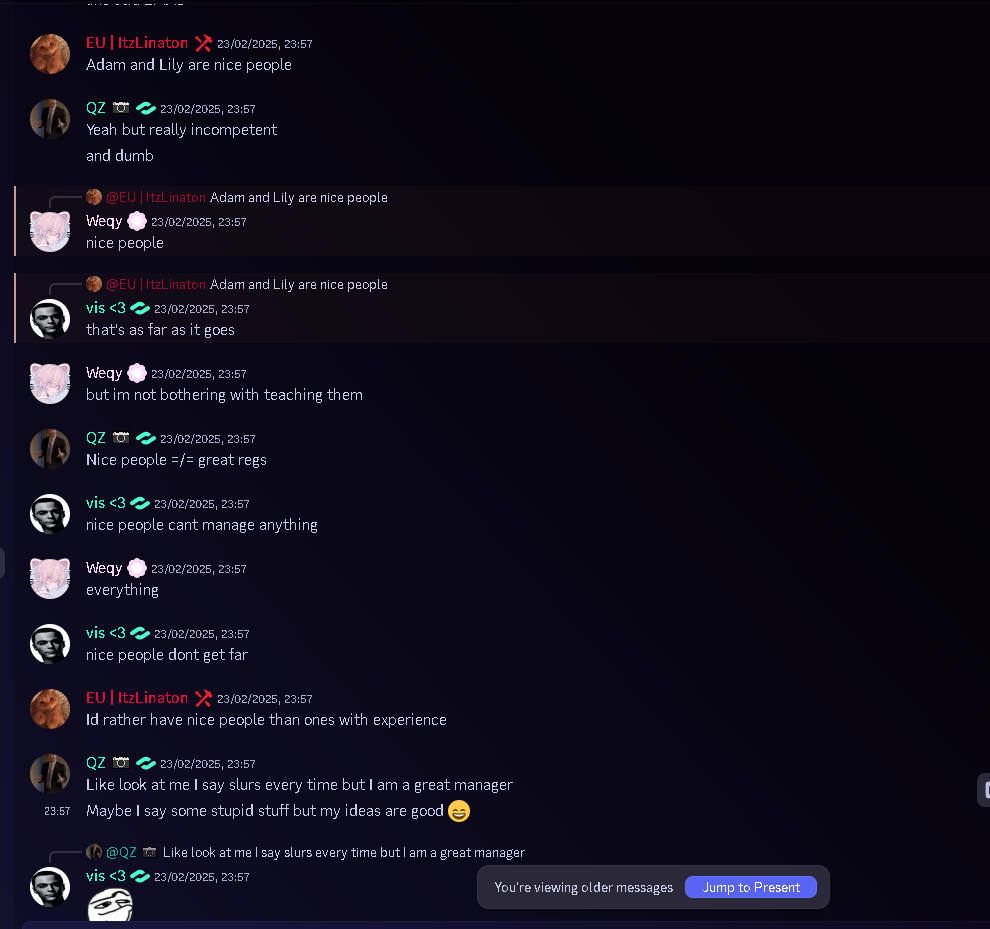
Task: Open vis <3 avatar beside "that's as far as it goes"
Action: [50, 318]
